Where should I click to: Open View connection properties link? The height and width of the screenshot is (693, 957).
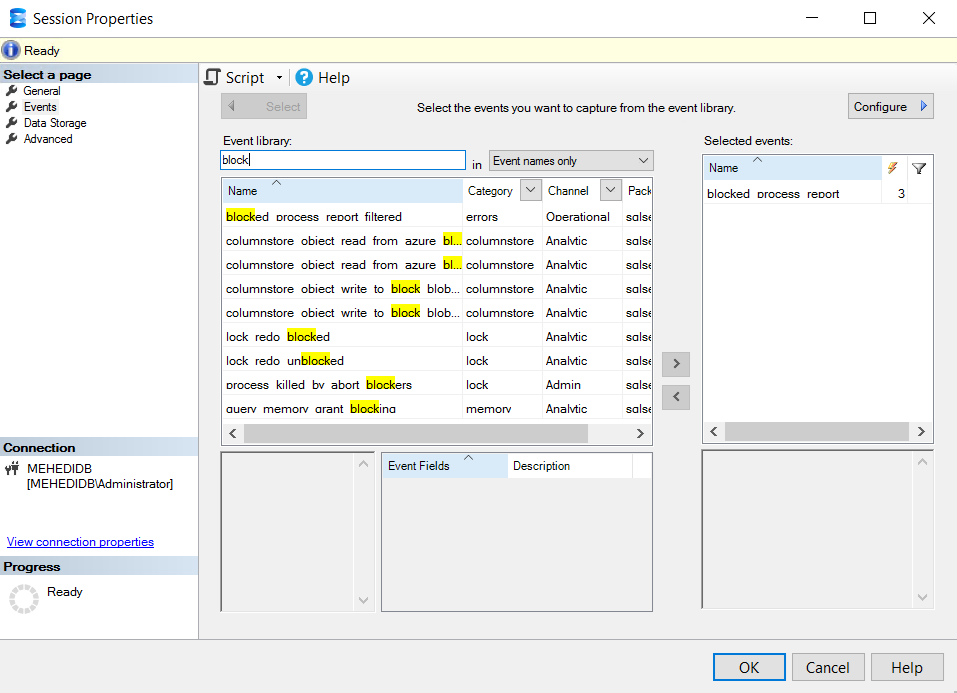coord(80,542)
